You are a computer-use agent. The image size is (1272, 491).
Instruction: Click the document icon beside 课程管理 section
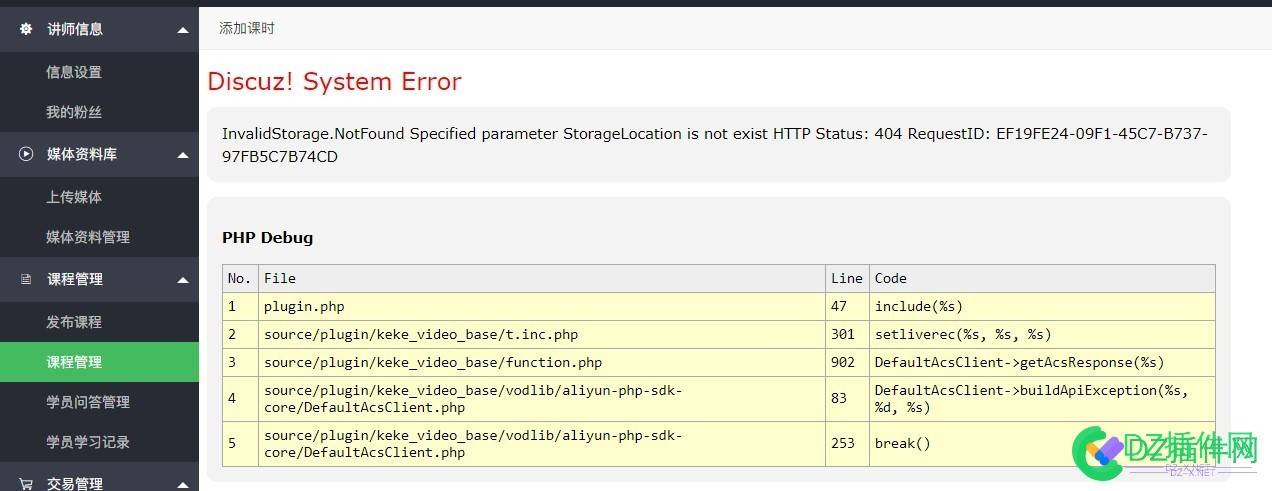(x=26, y=279)
